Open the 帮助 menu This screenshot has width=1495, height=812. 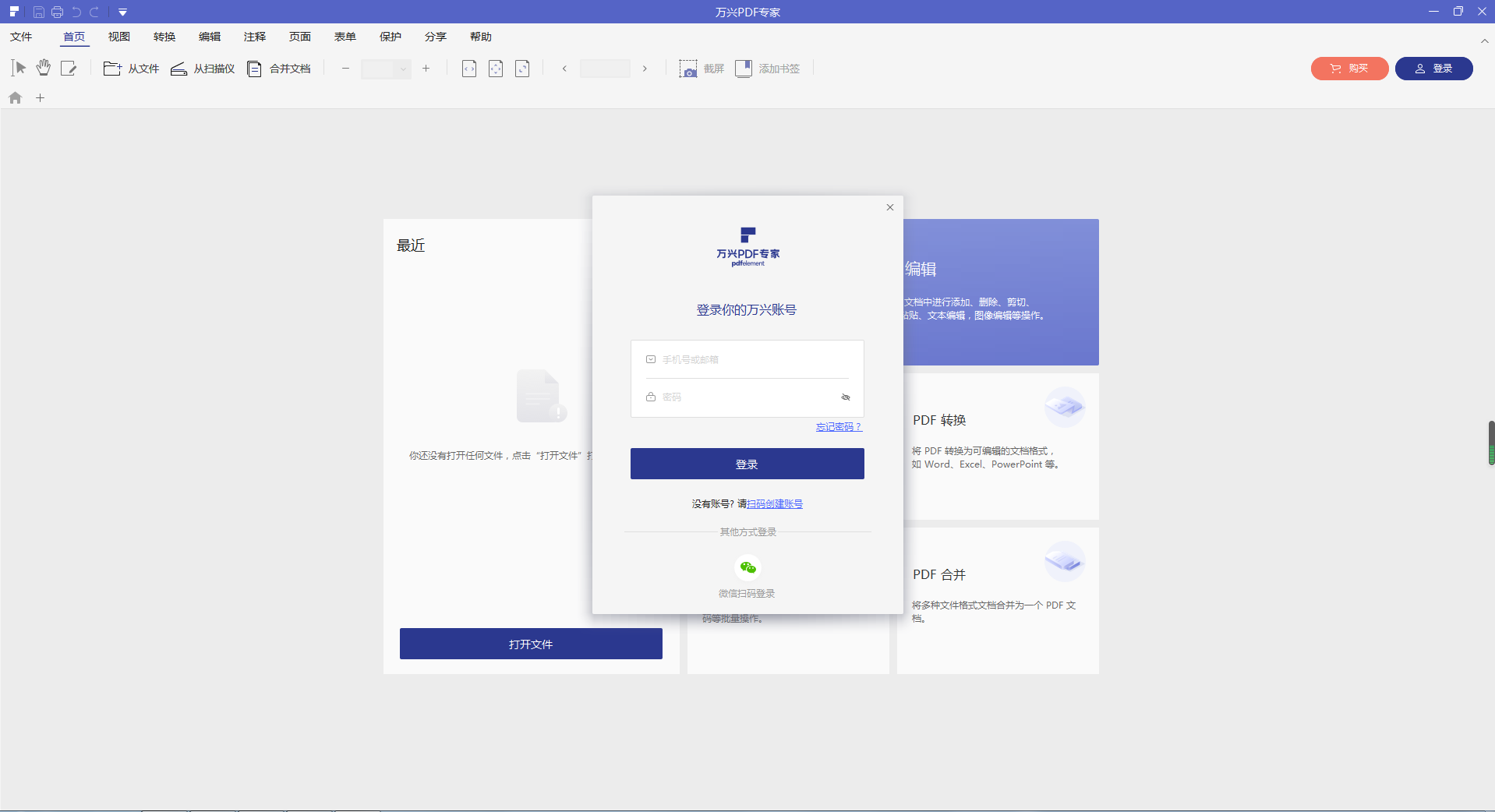point(481,37)
